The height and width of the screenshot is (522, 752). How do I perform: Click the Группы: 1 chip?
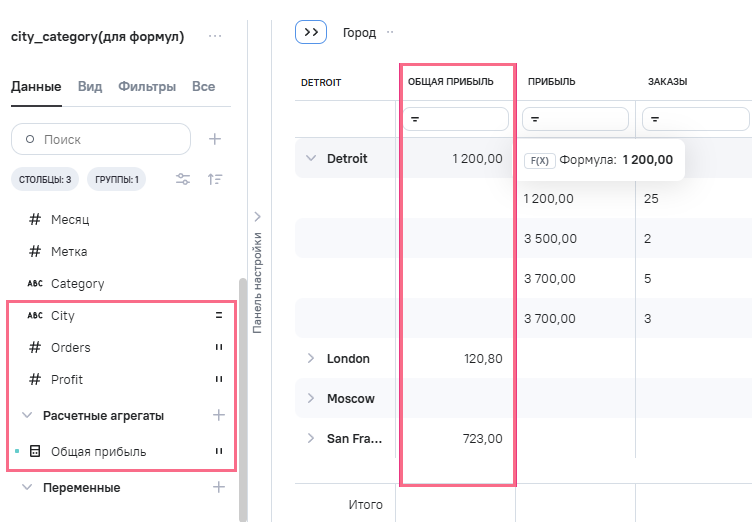tap(117, 180)
